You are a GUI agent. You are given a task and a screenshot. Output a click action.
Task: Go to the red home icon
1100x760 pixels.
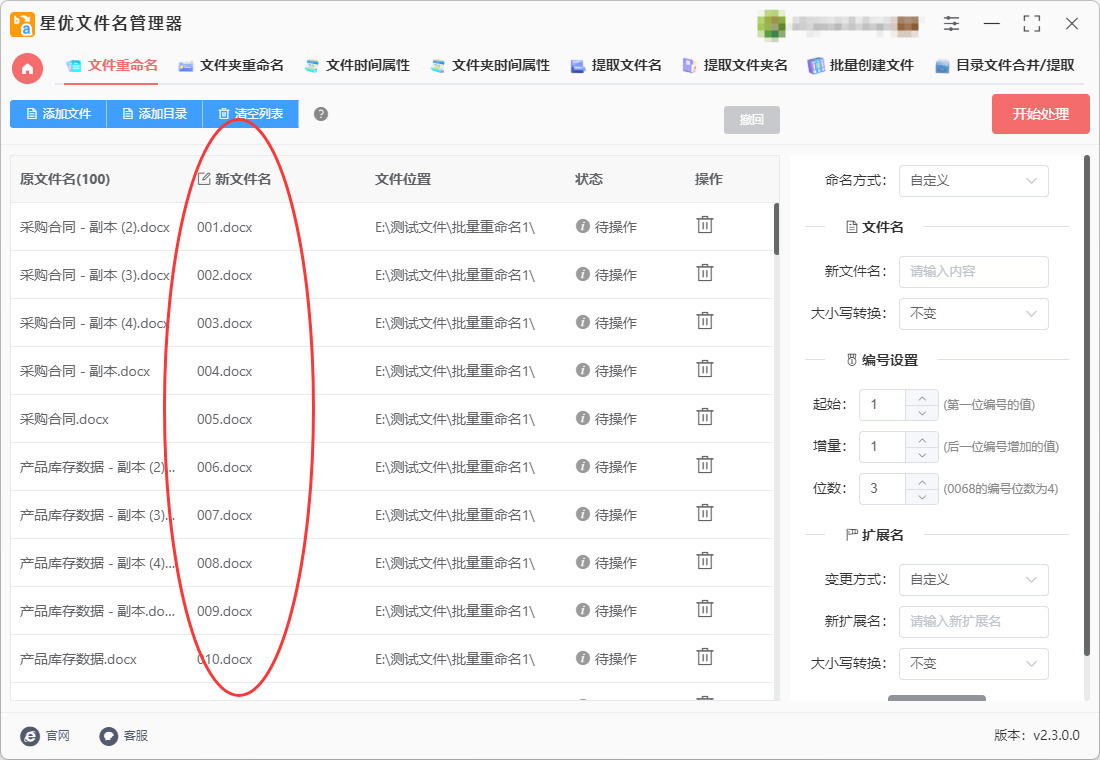click(x=27, y=69)
